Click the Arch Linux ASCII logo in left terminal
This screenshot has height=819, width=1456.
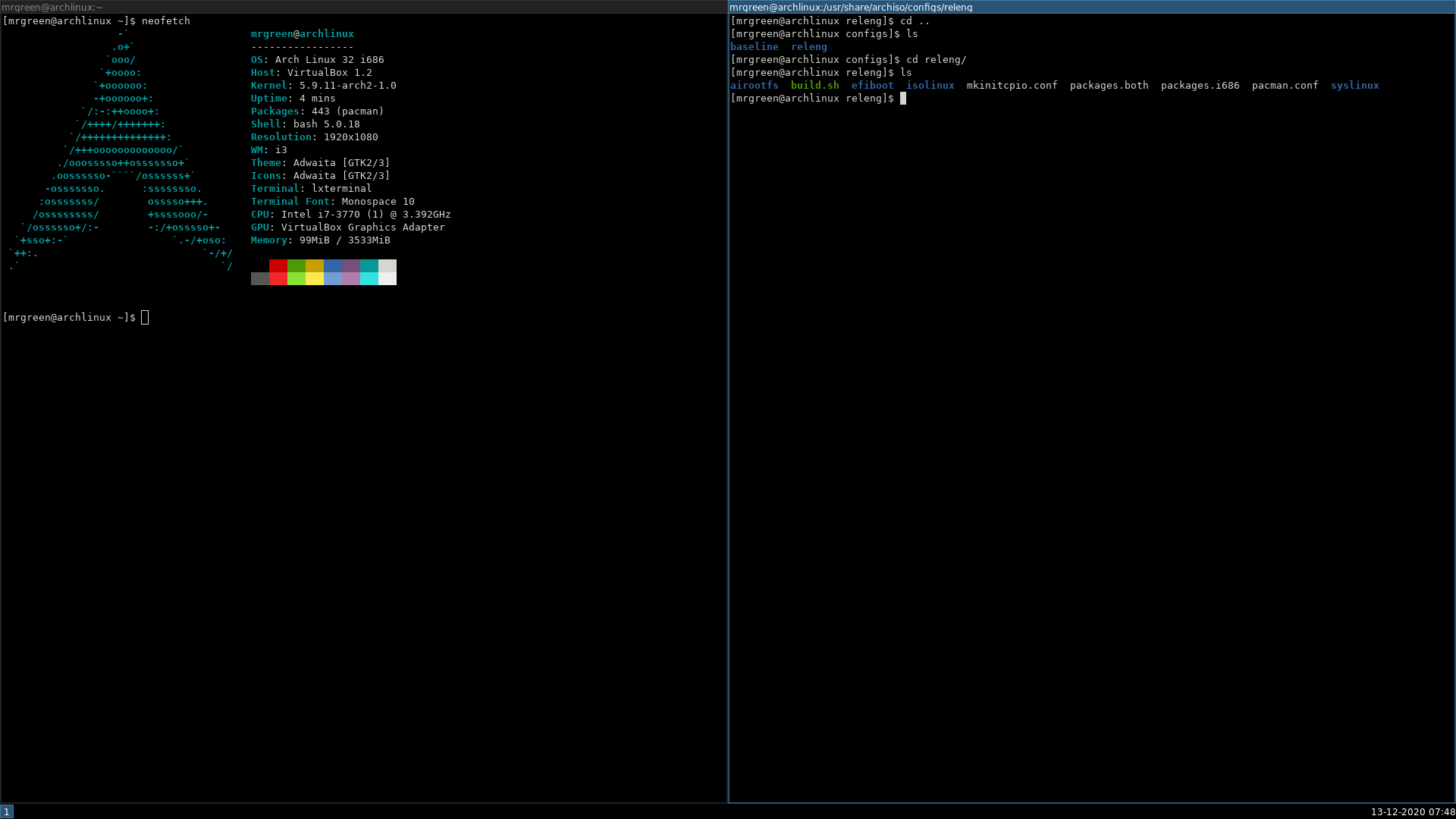pyautogui.click(x=121, y=150)
